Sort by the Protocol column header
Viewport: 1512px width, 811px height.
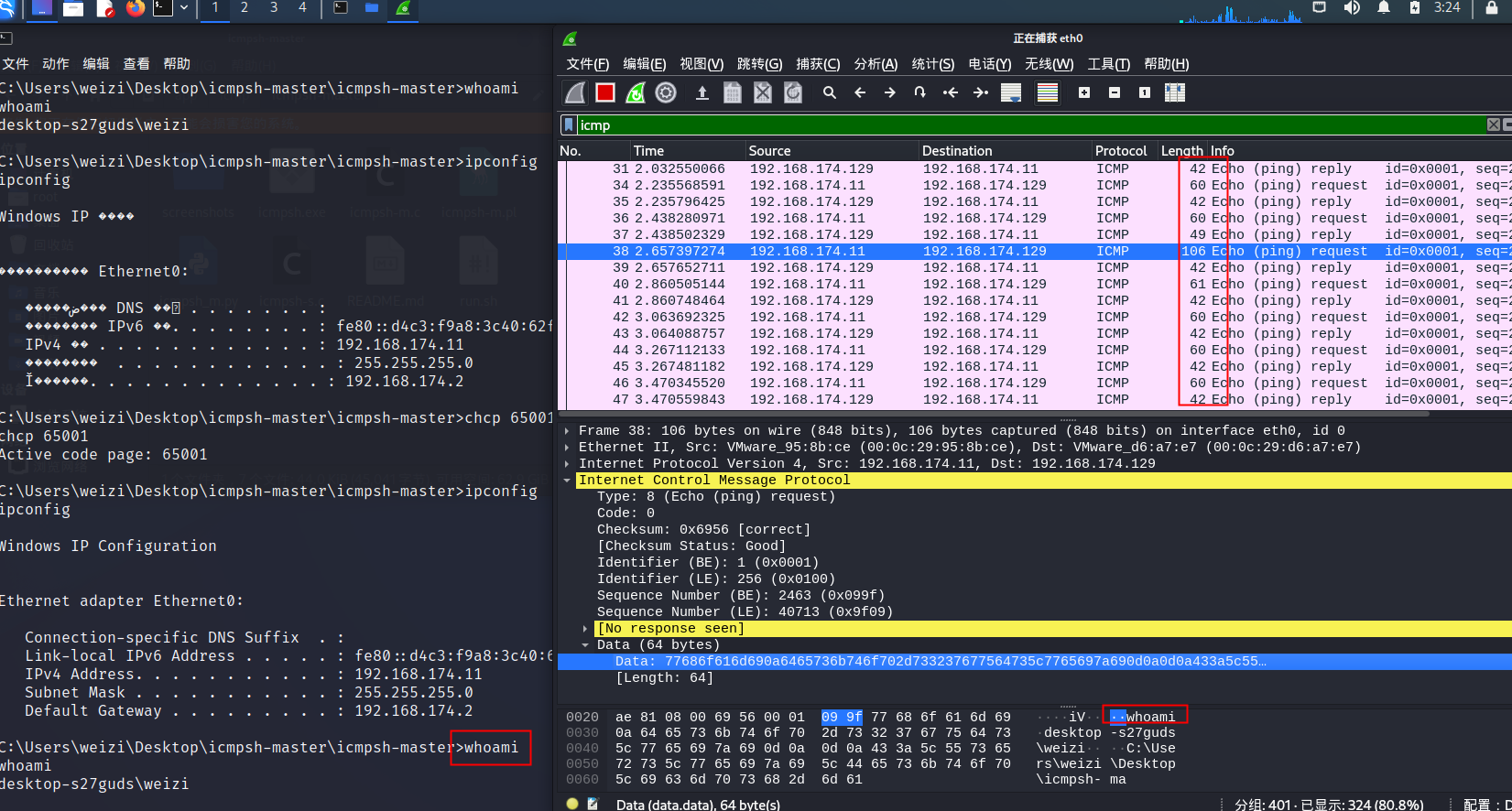[x=1125, y=151]
